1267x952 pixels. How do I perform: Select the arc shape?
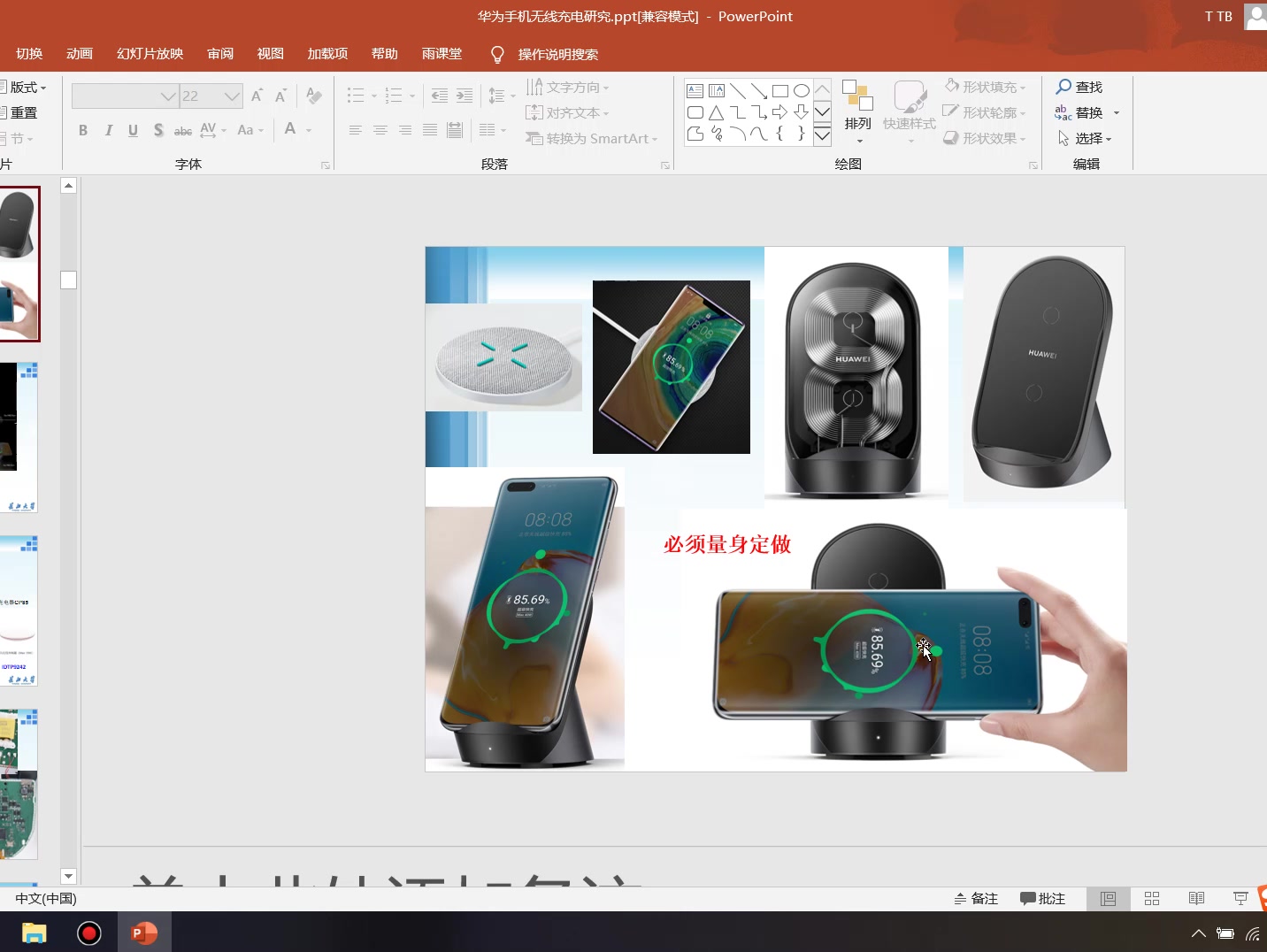[738, 134]
